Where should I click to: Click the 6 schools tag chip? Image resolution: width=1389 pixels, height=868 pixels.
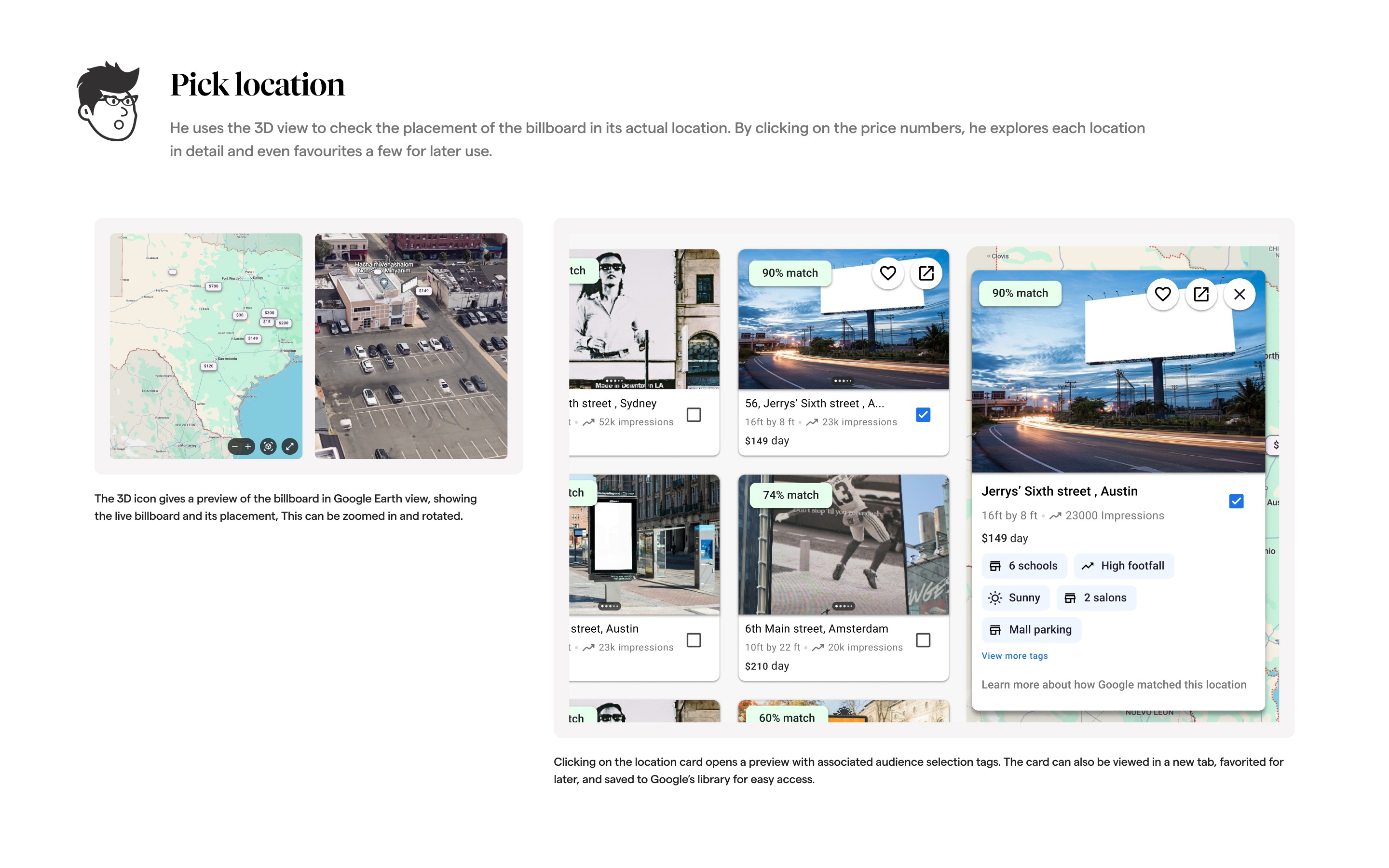pos(1023,566)
